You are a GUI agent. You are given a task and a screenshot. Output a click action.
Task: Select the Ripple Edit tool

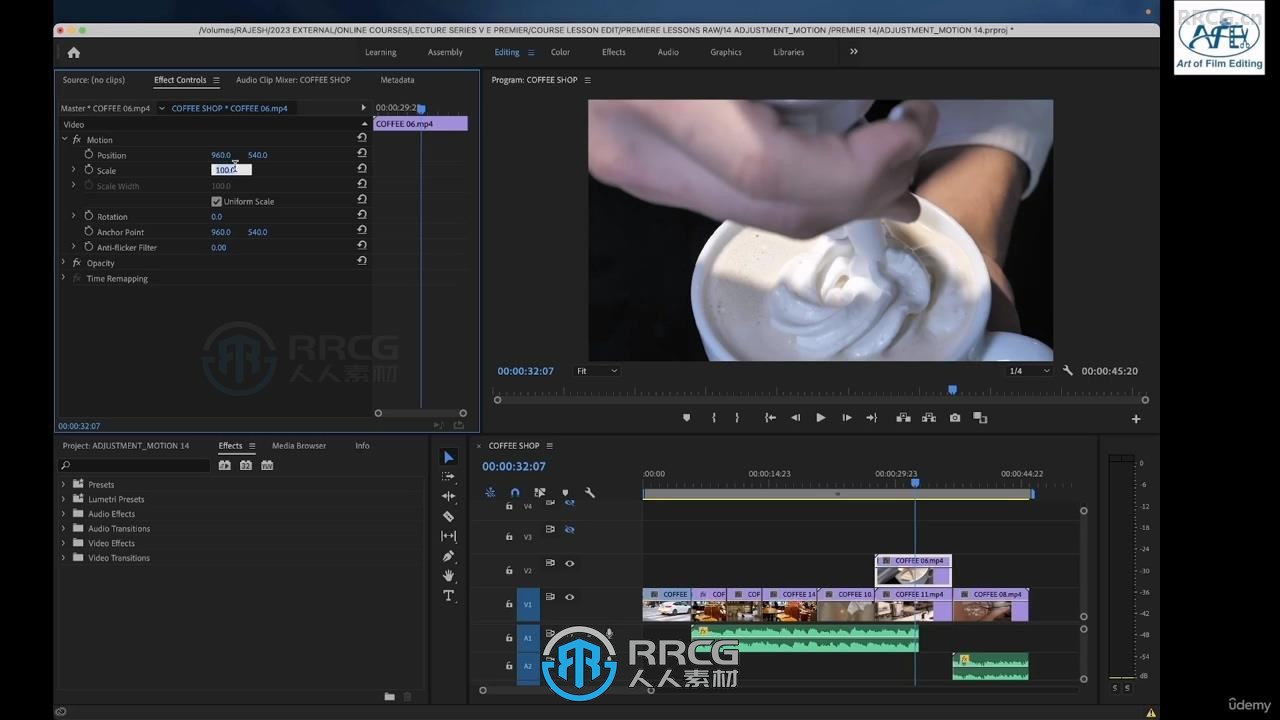[448, 496]
